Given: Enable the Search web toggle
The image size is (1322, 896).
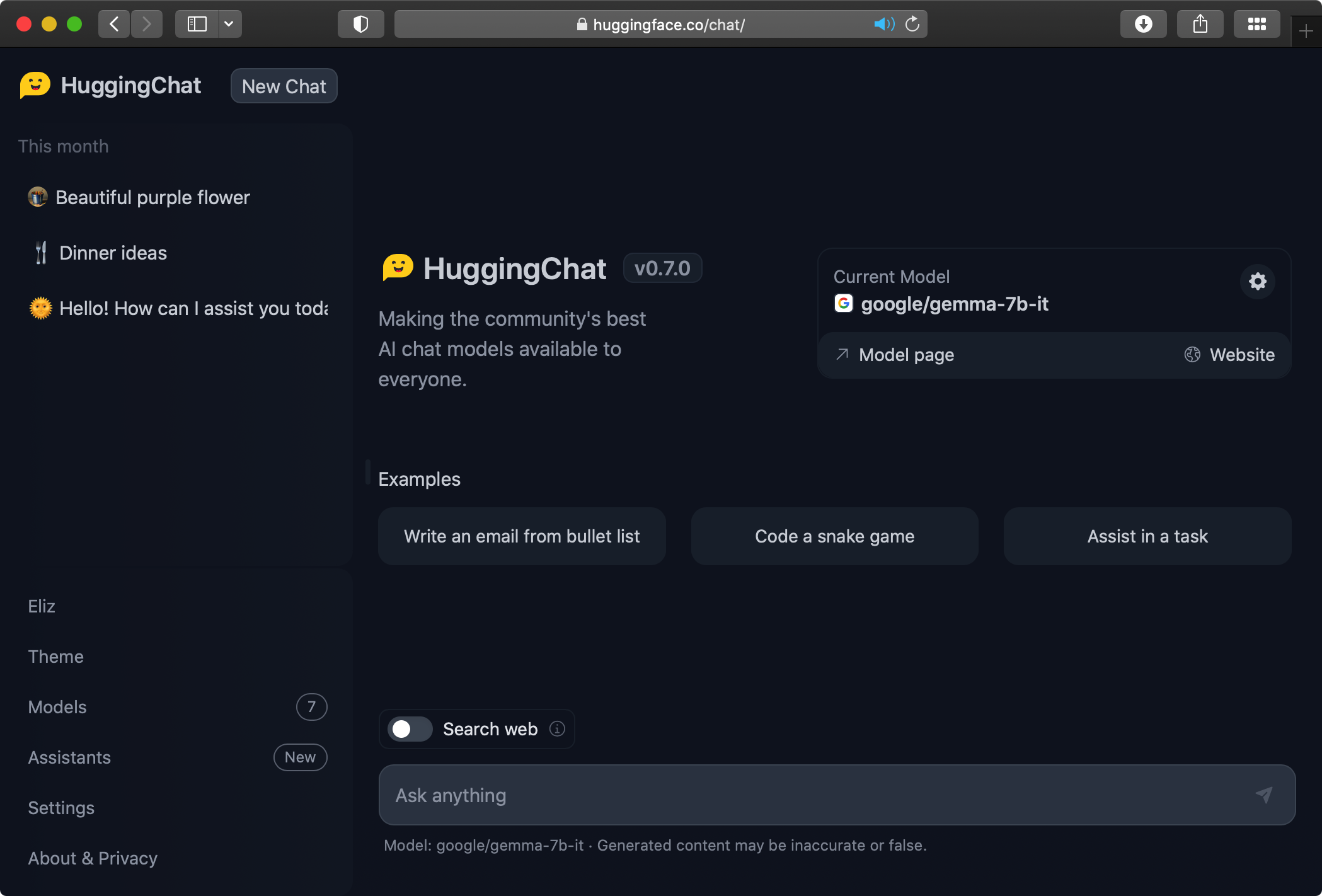Looking at the screenshot, I should coord(410,729).
